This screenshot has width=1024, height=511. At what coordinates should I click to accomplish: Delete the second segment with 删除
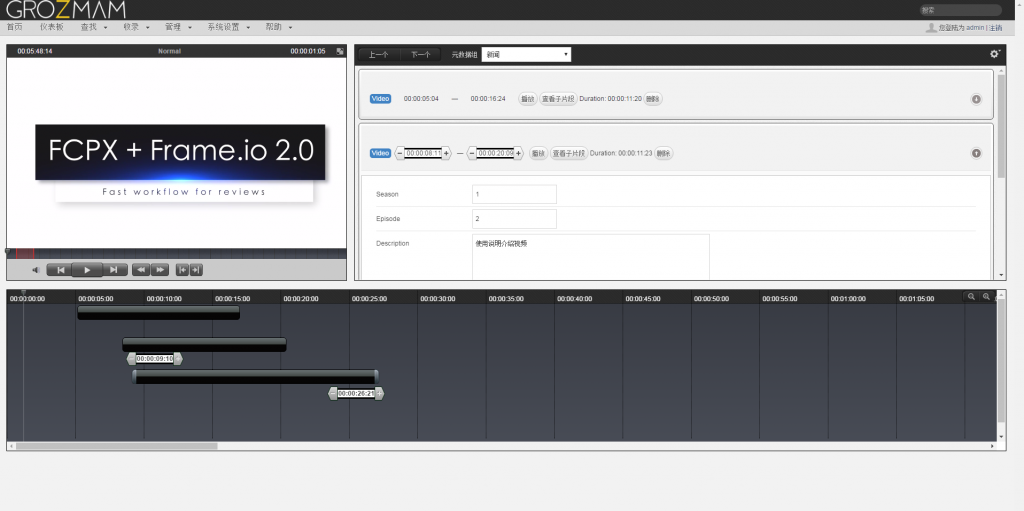coord(664,154)
